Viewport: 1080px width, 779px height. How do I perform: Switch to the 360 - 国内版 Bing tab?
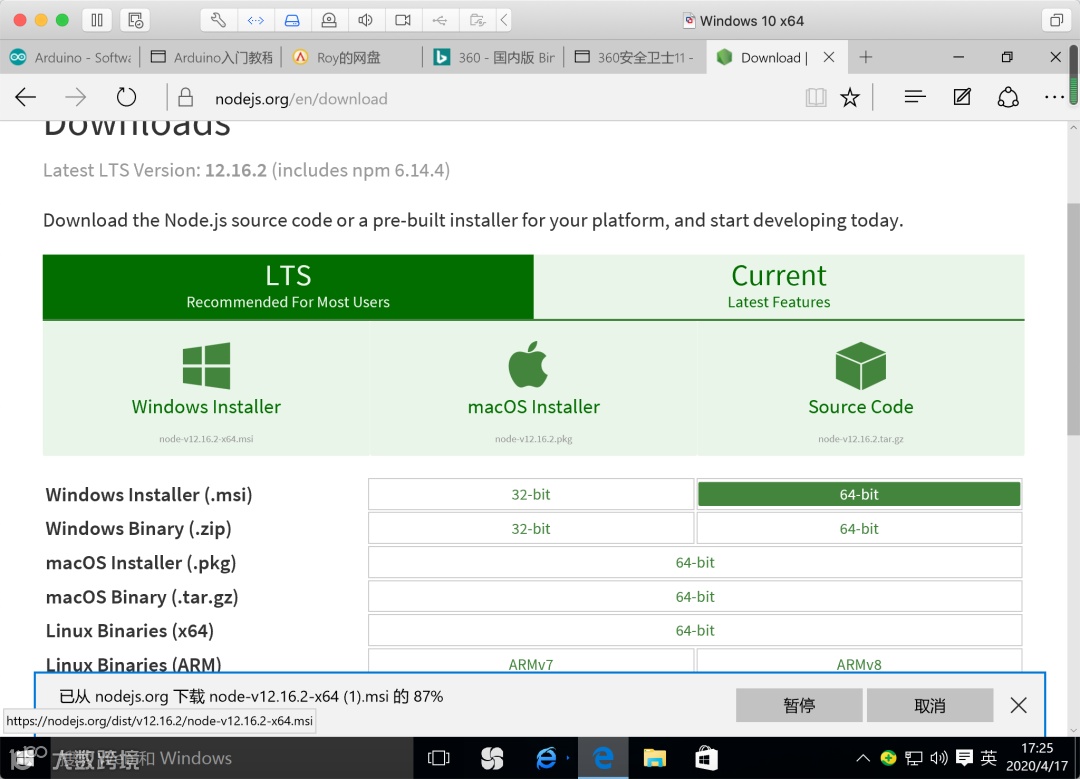[493, 57]
